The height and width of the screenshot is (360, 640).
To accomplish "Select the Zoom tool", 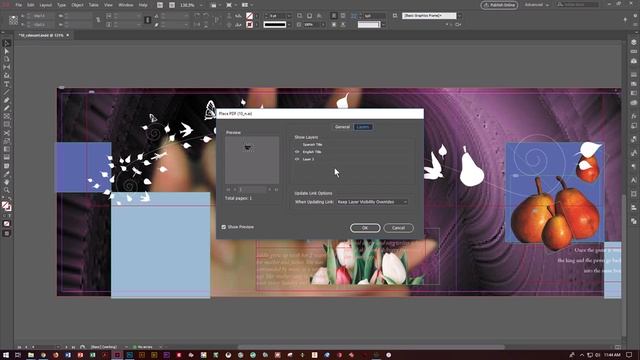I will click(x=7, y=190).
